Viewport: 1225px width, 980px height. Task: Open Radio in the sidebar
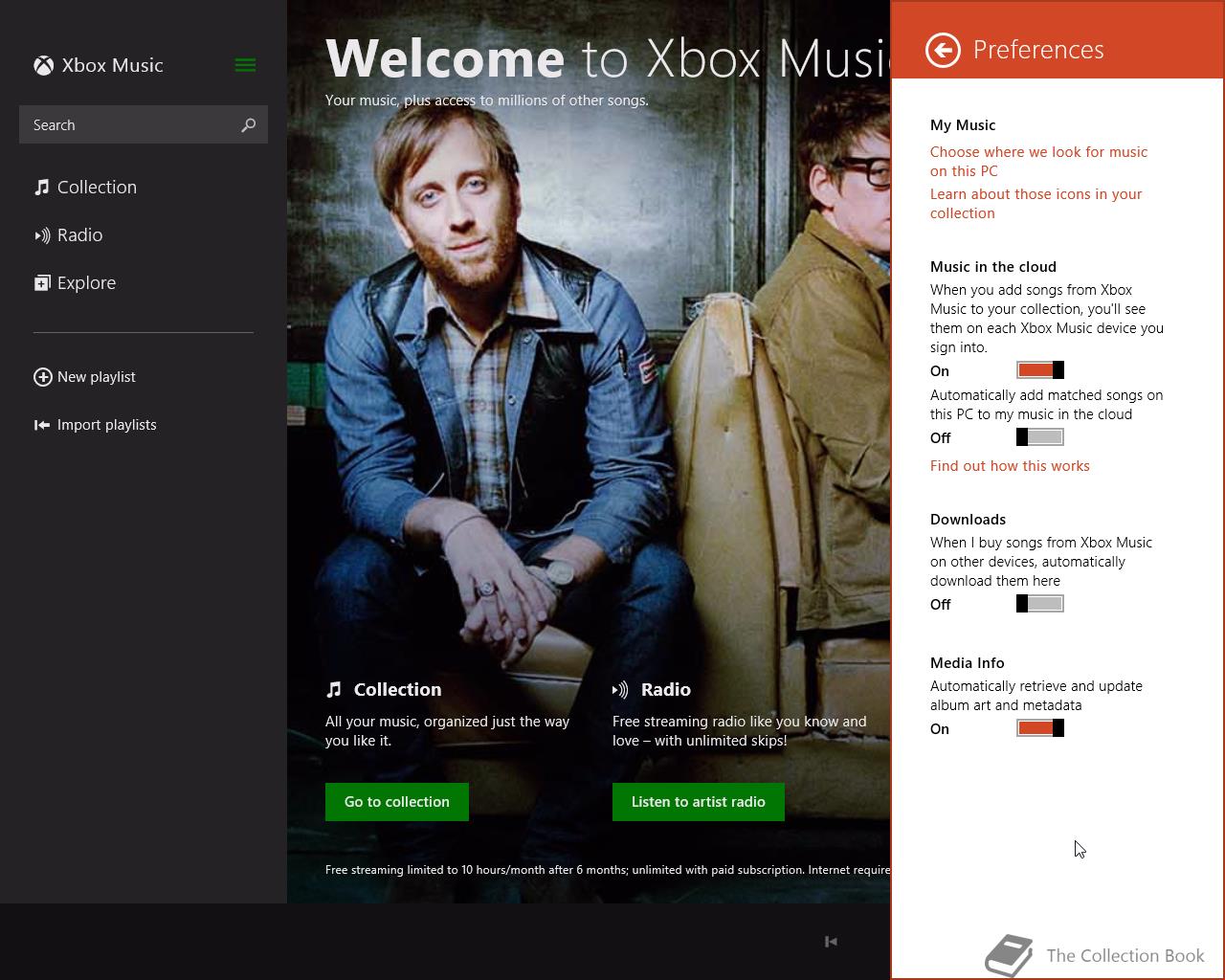(79, 234)
